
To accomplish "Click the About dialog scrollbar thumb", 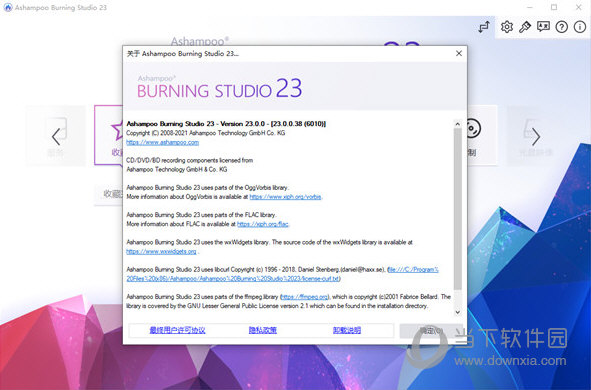I will (x=458, y=209).
